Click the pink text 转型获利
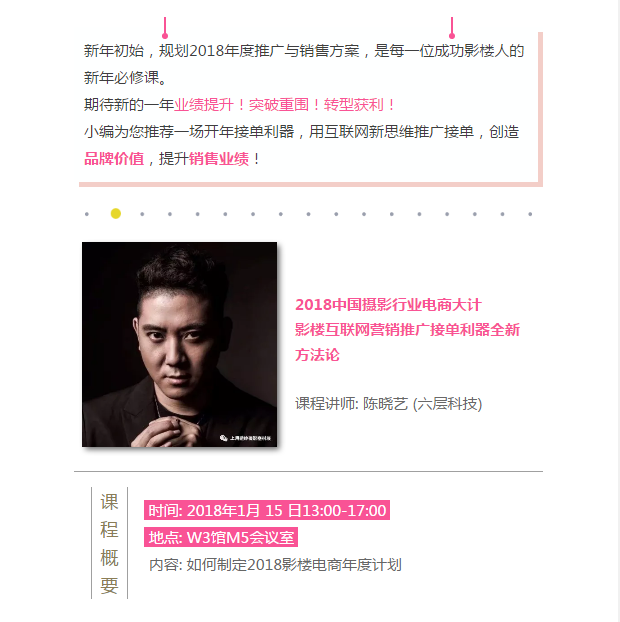Viewport: 620px width, 622px height. [x=354, y=105]
